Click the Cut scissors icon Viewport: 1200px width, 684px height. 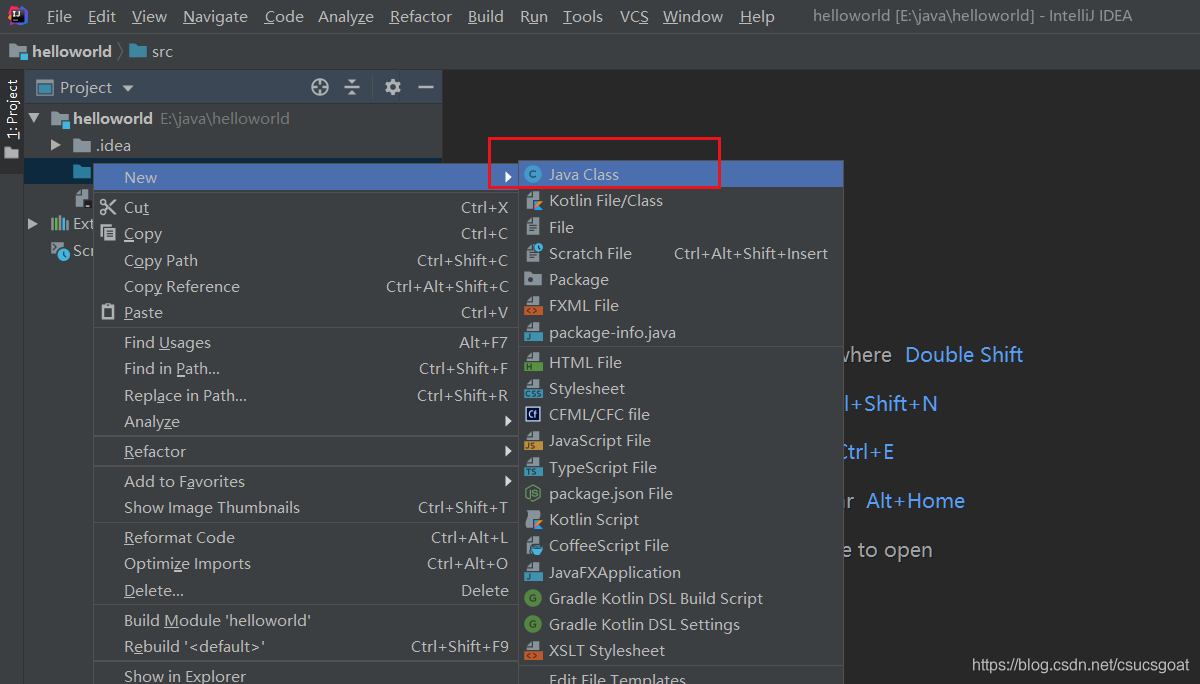pyautogui.click(x=108, y=207)
